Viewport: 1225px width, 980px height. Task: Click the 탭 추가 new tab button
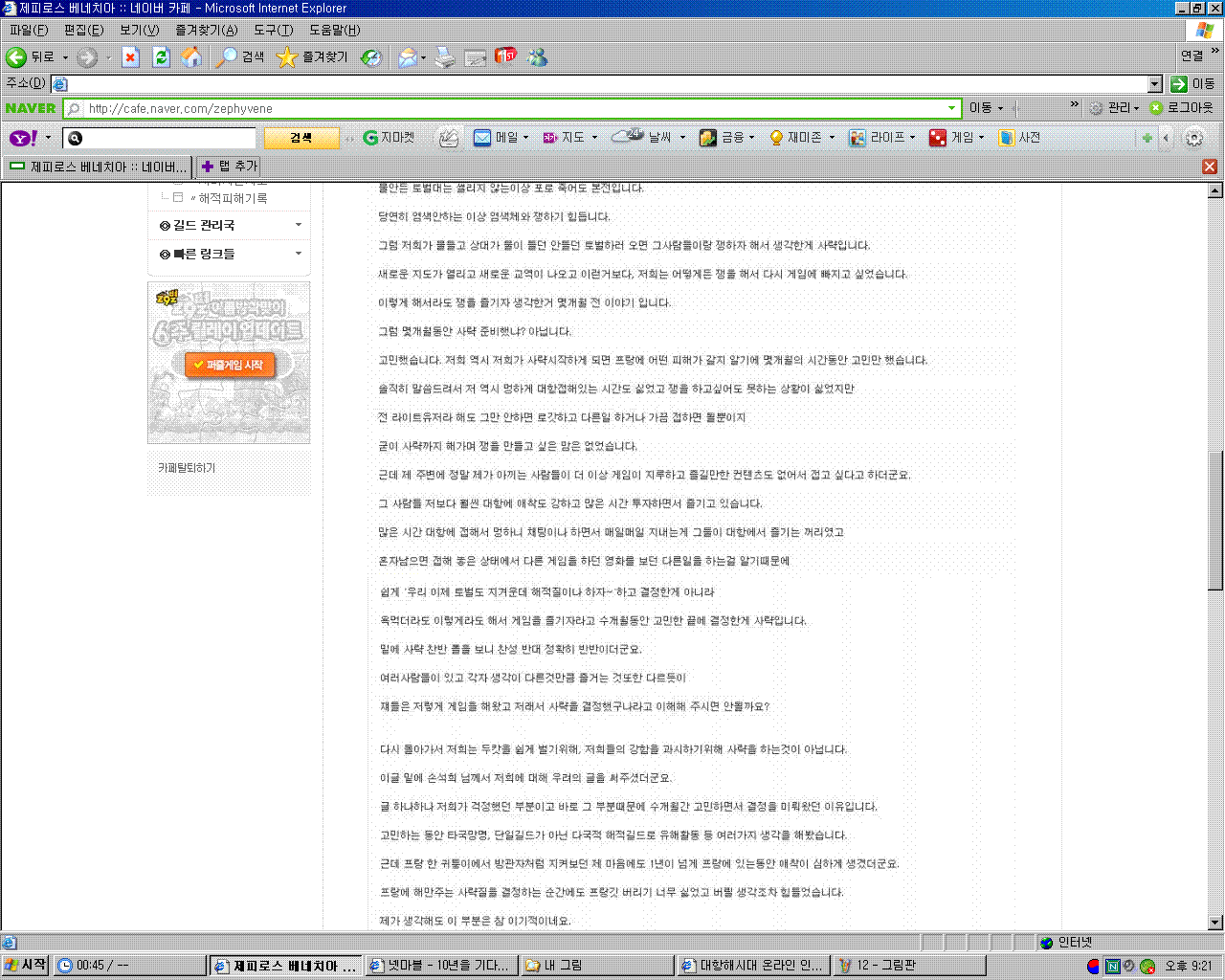[x=230, y=167]
